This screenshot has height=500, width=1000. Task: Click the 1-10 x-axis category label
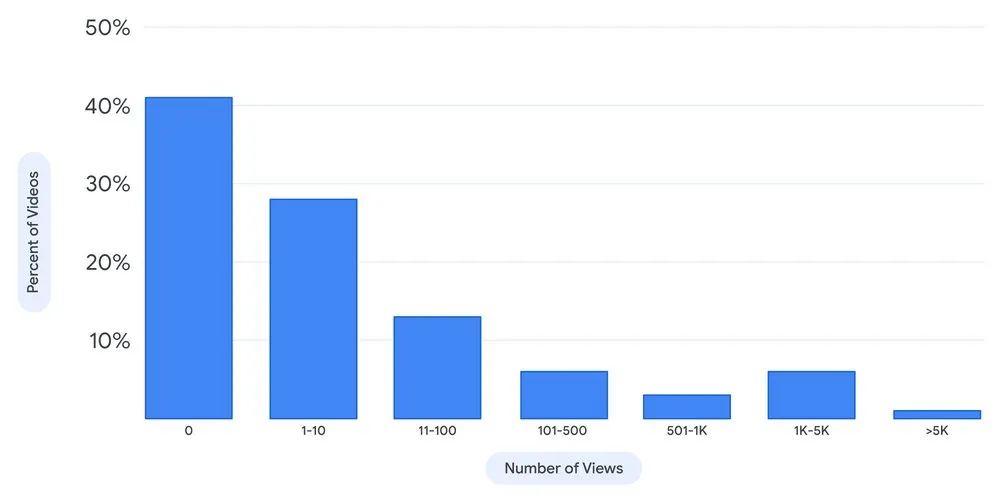313,432
